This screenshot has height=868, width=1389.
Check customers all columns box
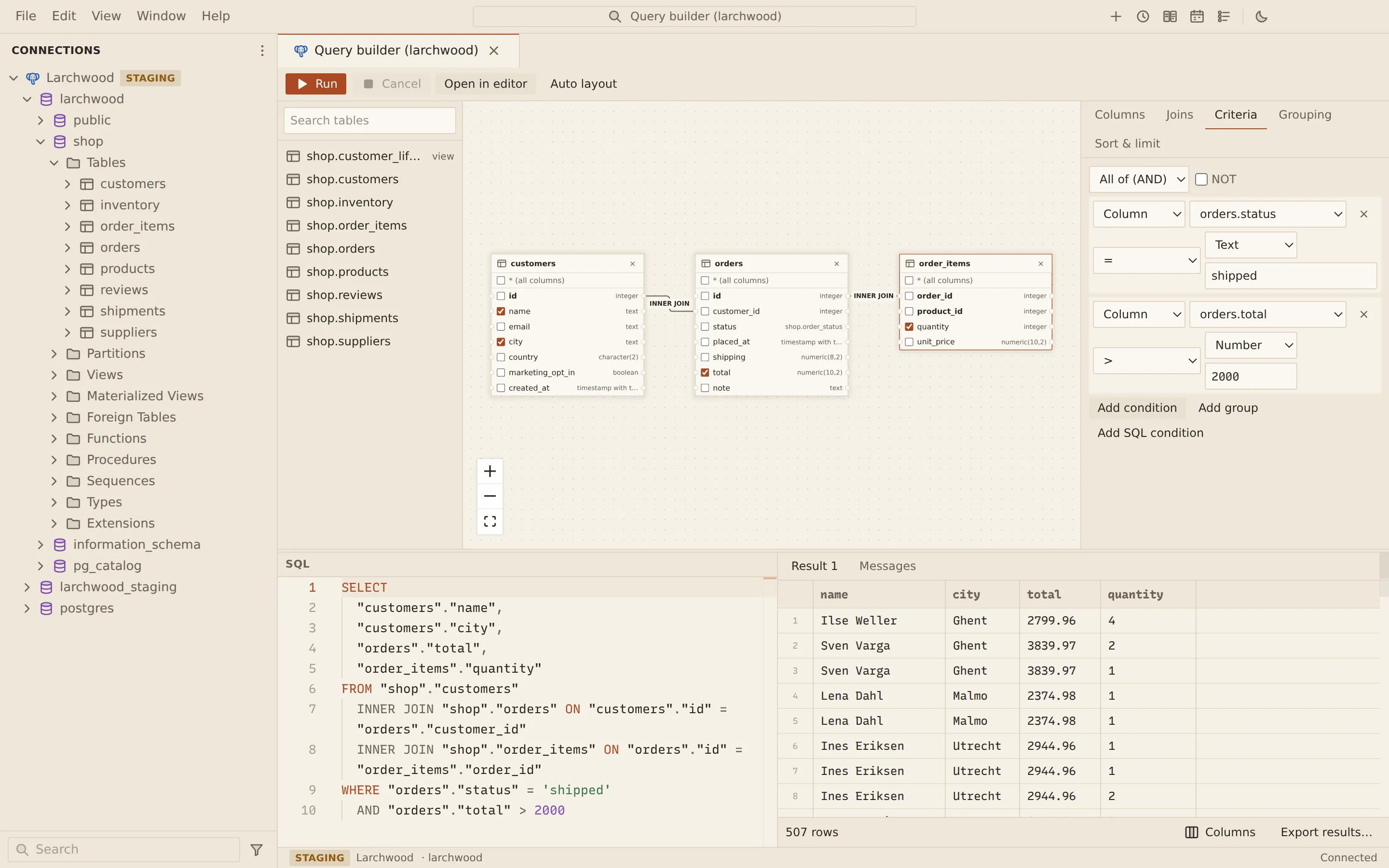pos(501,280)
